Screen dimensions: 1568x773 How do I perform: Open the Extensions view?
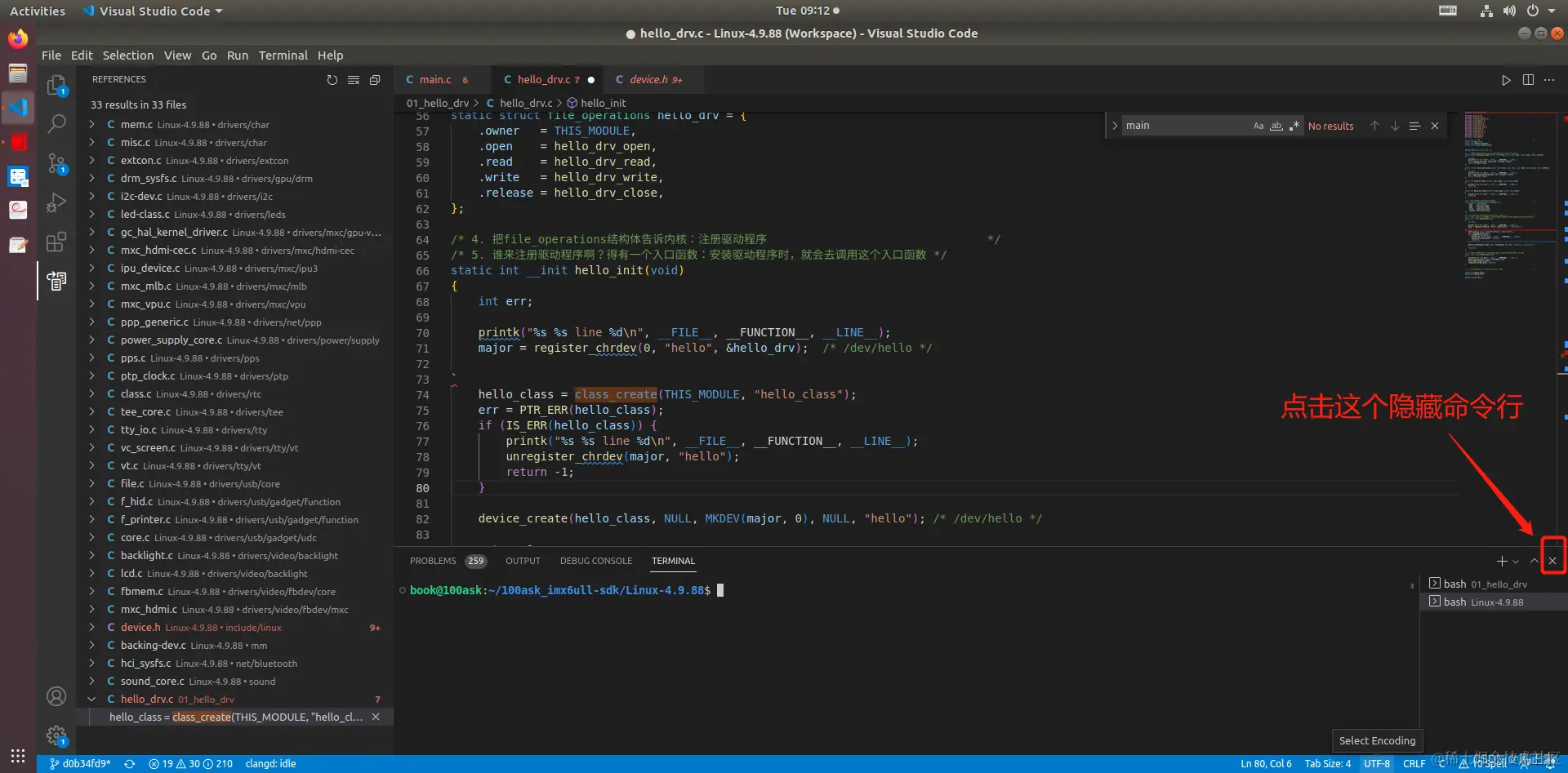coord(56,242)
